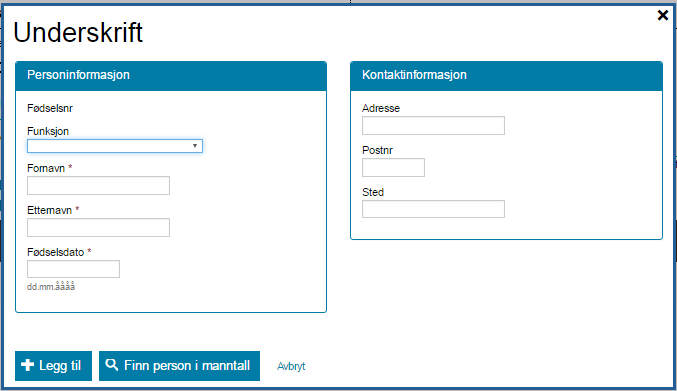Click the Fødselsnr label
This screenshot has width=677, height=391.
50,108
